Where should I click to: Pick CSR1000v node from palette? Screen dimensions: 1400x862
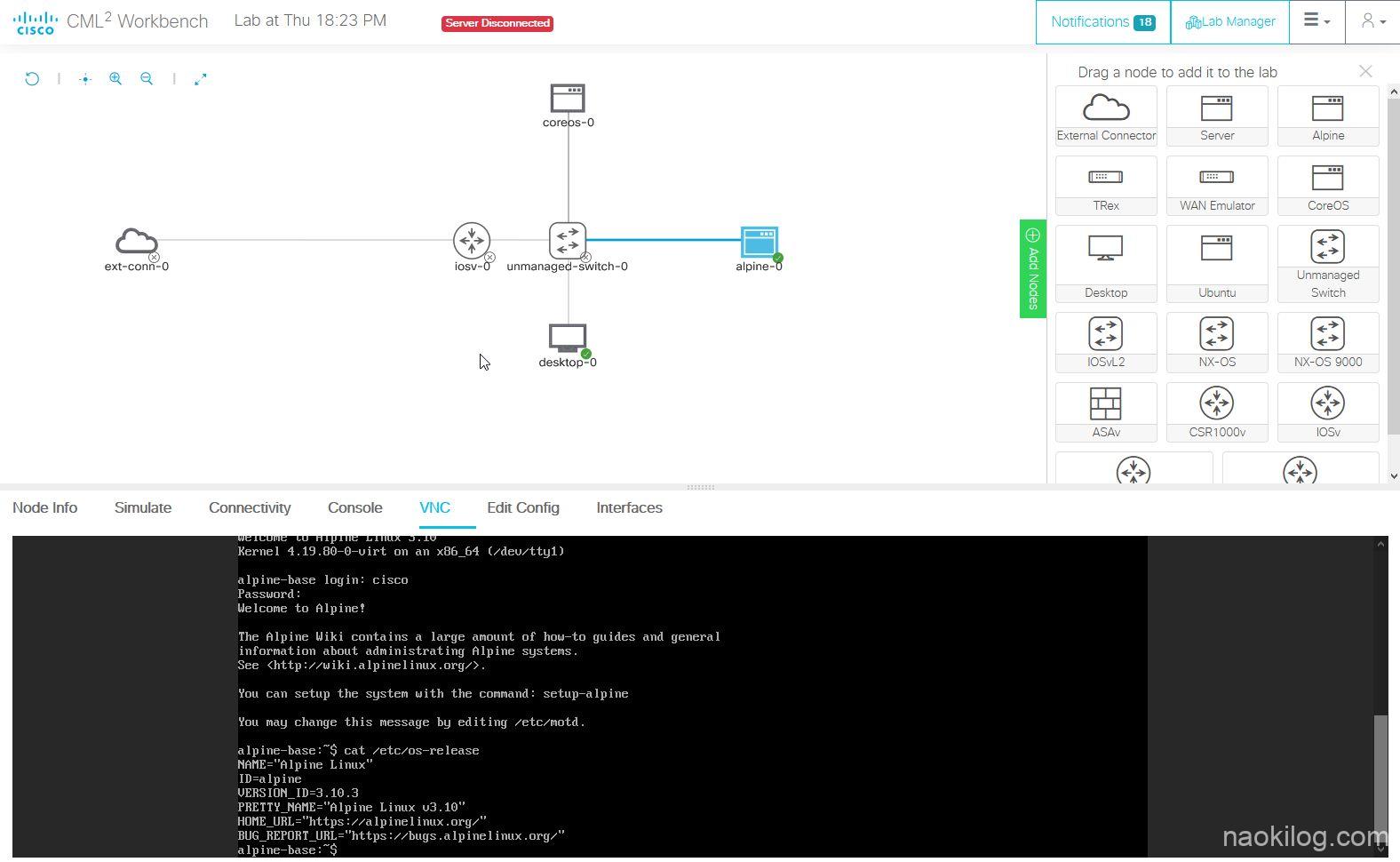[x=1217, y=412]
